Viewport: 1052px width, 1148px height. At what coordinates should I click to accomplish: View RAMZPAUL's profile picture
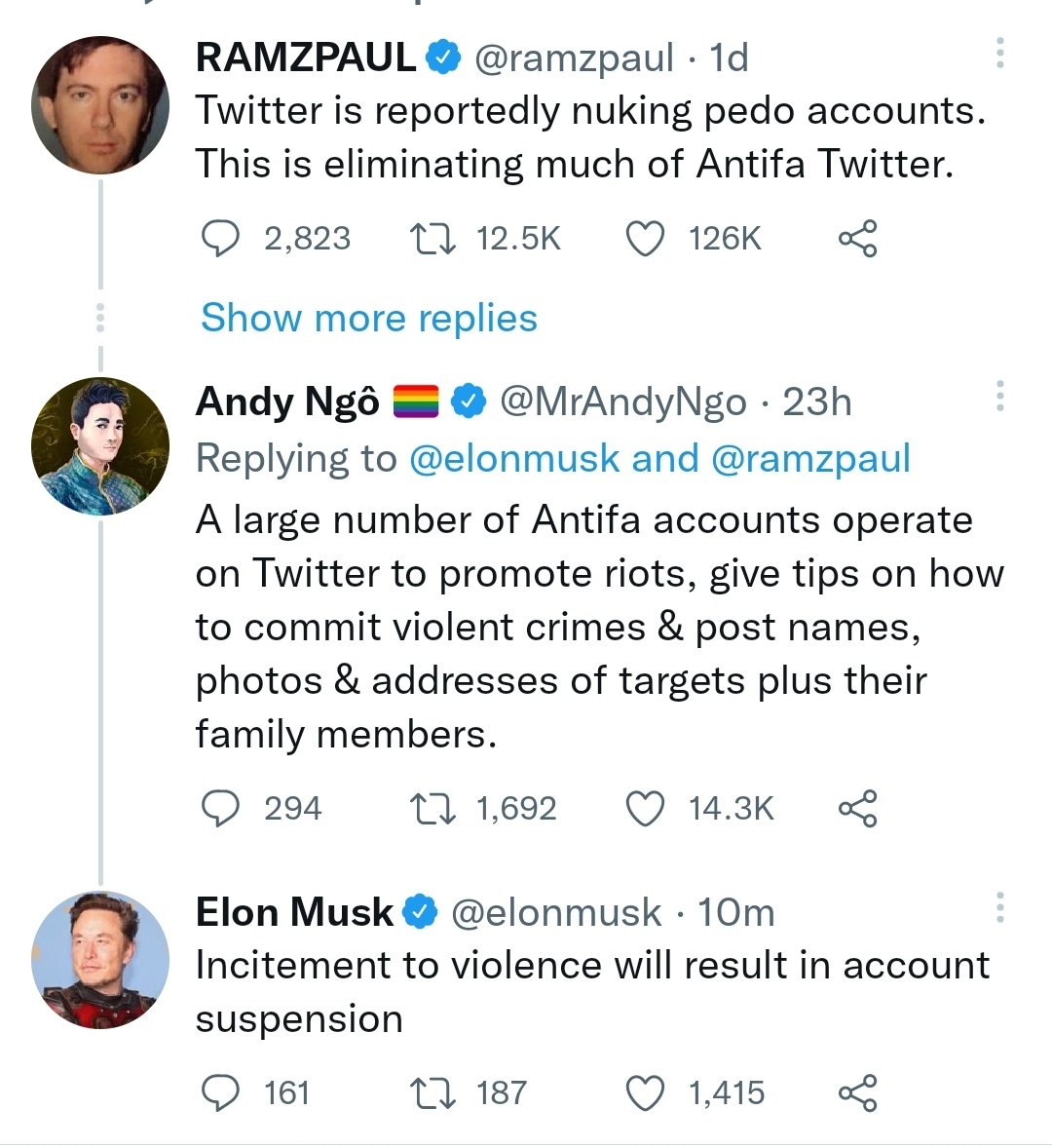[x=99, y=105]
